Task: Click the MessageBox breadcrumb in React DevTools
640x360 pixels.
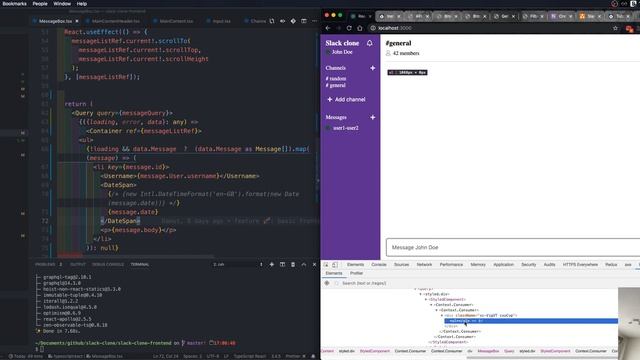Action: pyautogui.click(x=488, y=351)
